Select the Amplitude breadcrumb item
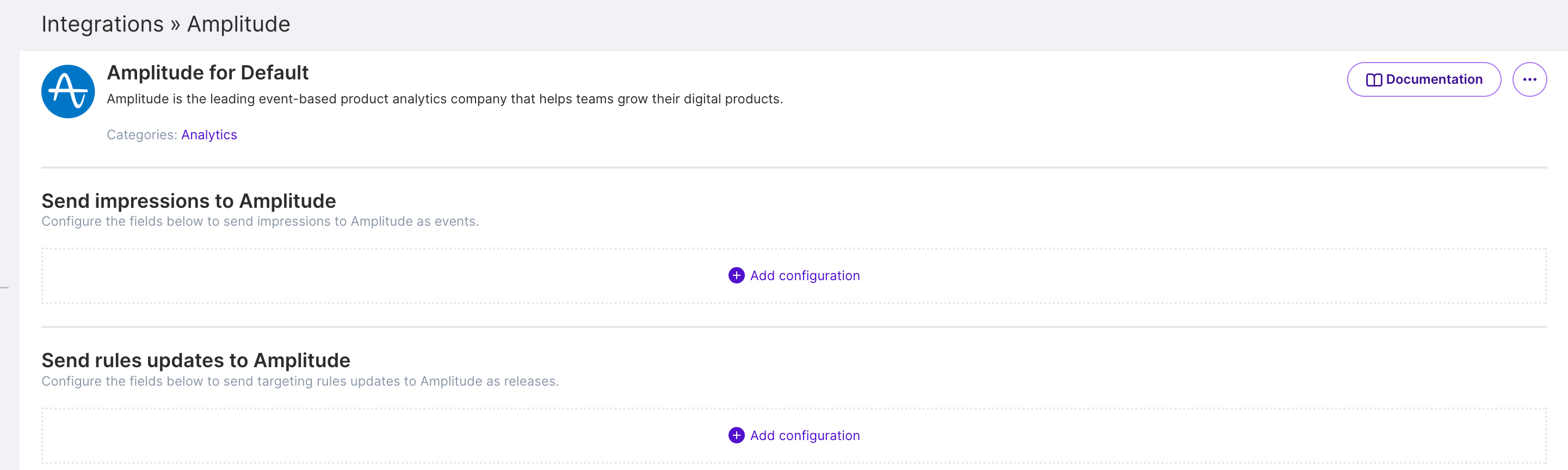Image resolution: width=1568 pixels, height=470 pixels. click(x=238, y=24)
